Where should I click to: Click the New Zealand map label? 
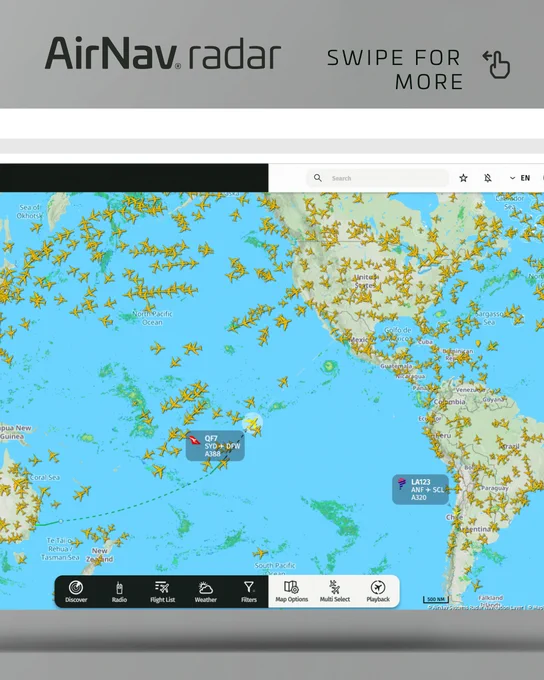click(x=99, y=555)
